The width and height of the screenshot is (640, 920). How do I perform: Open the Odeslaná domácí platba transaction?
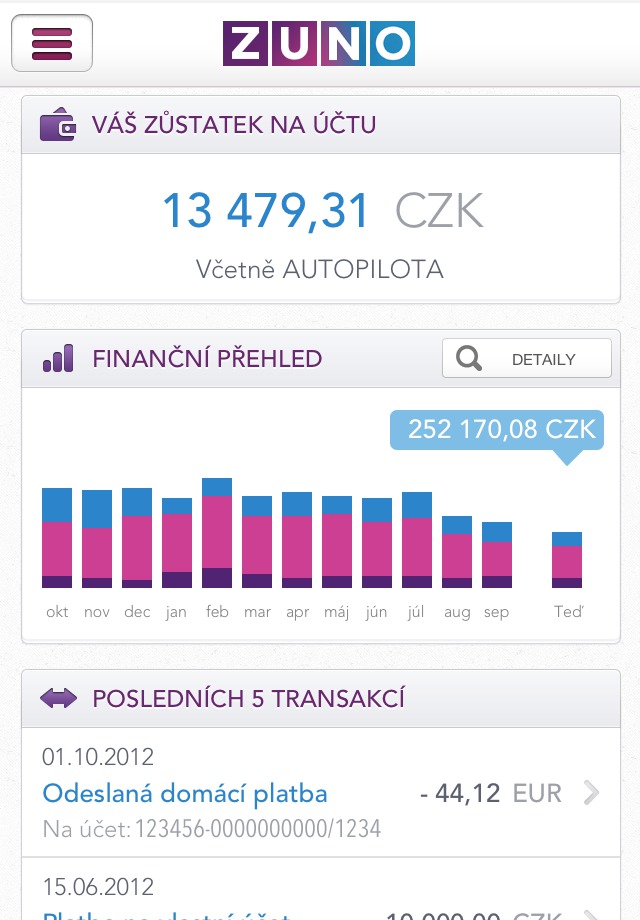pyautogui.click(x=185, y=794)
